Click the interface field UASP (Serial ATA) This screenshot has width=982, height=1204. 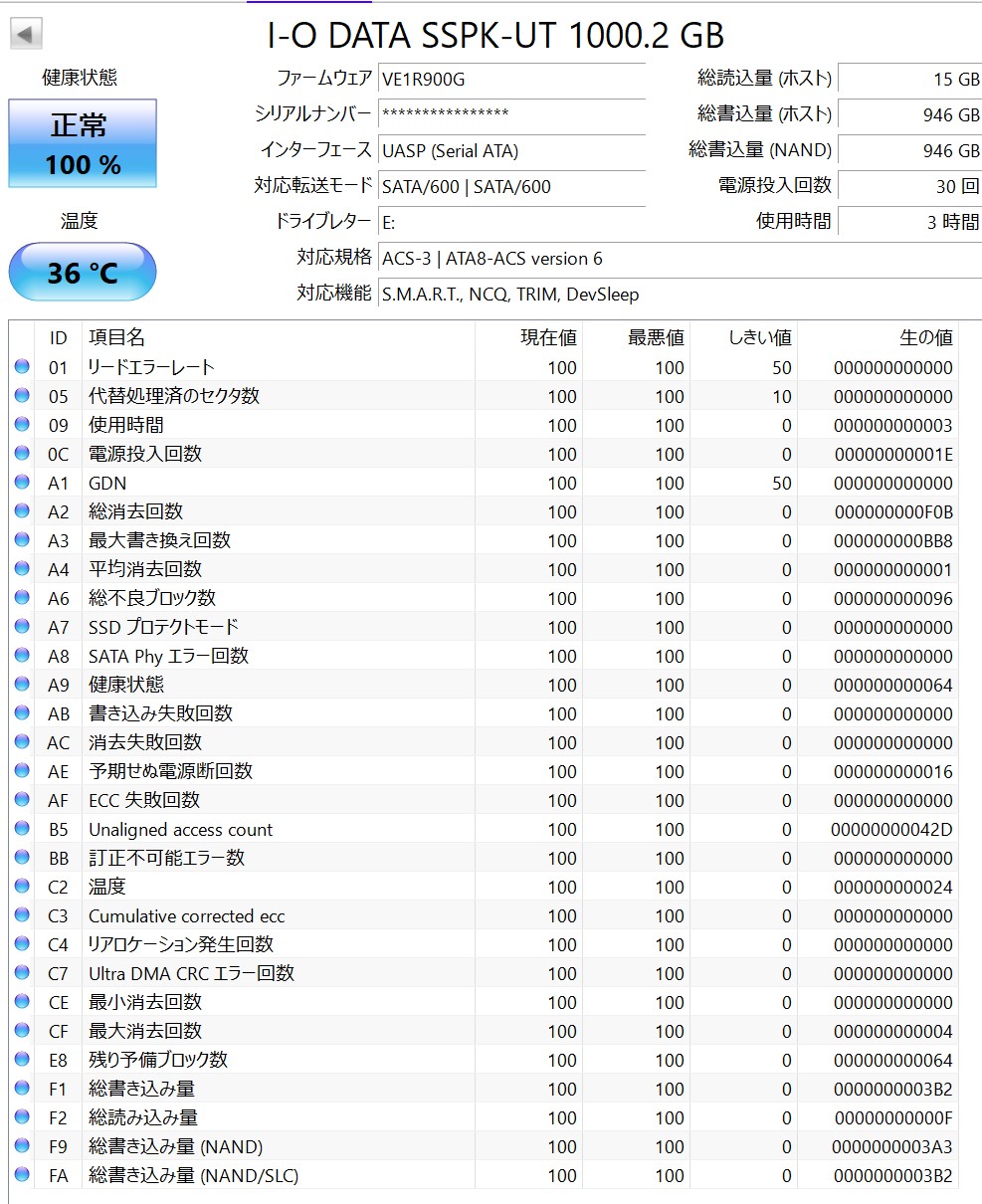[x=512, y=151]
